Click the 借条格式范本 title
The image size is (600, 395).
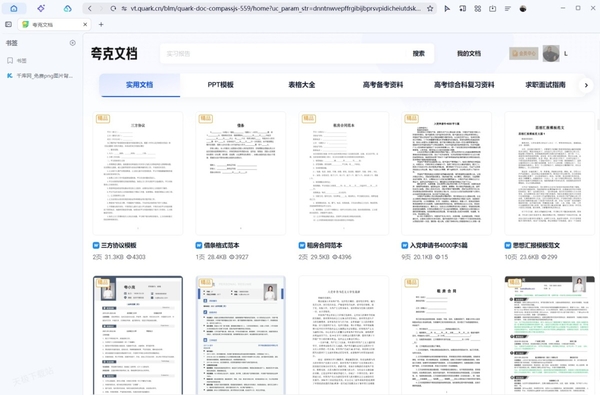coord(222,245)
